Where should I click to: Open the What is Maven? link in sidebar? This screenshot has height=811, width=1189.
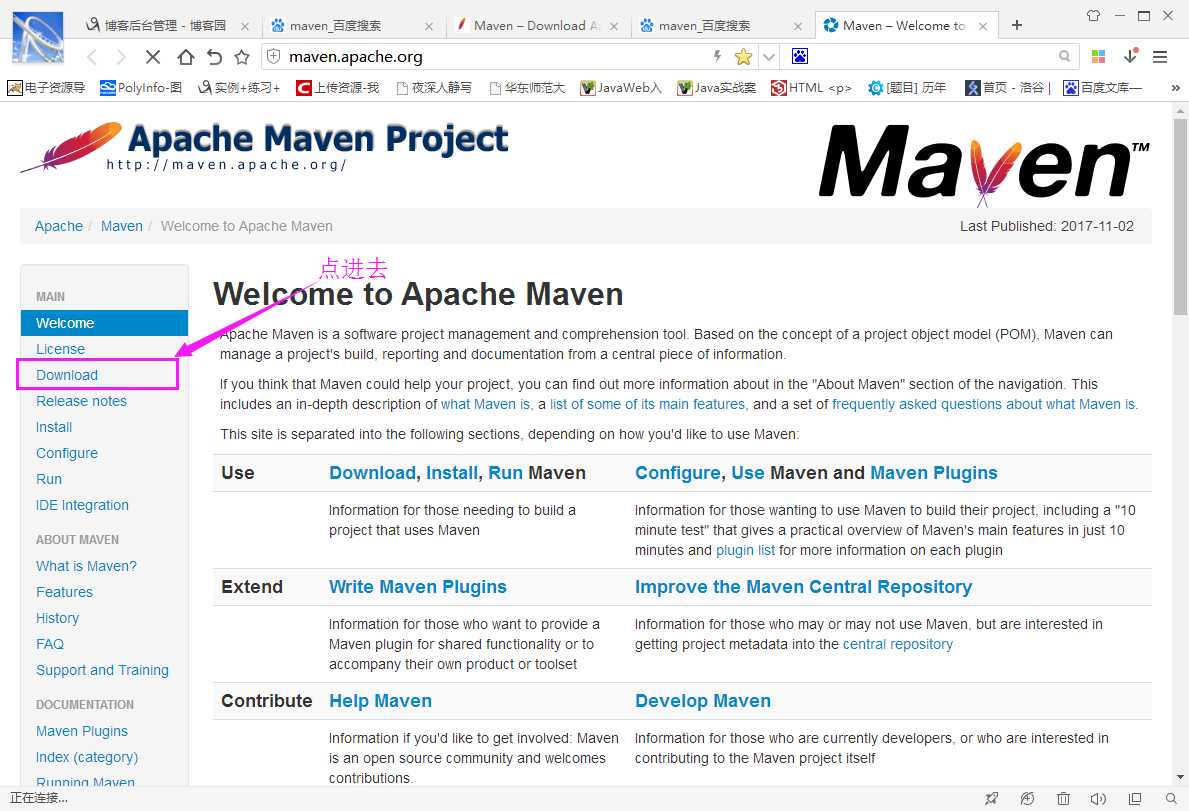tap(86, 566)
